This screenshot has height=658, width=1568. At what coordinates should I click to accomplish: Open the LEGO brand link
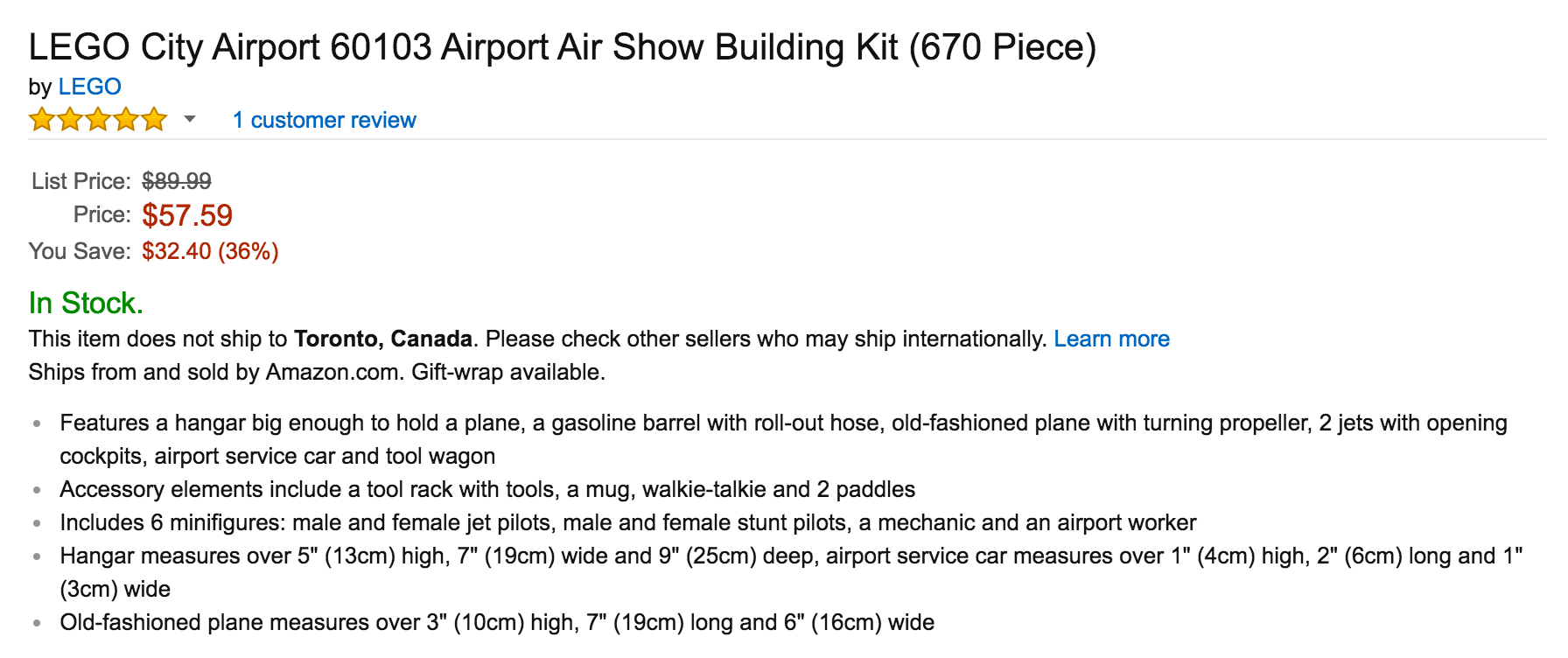click(89, 87)
